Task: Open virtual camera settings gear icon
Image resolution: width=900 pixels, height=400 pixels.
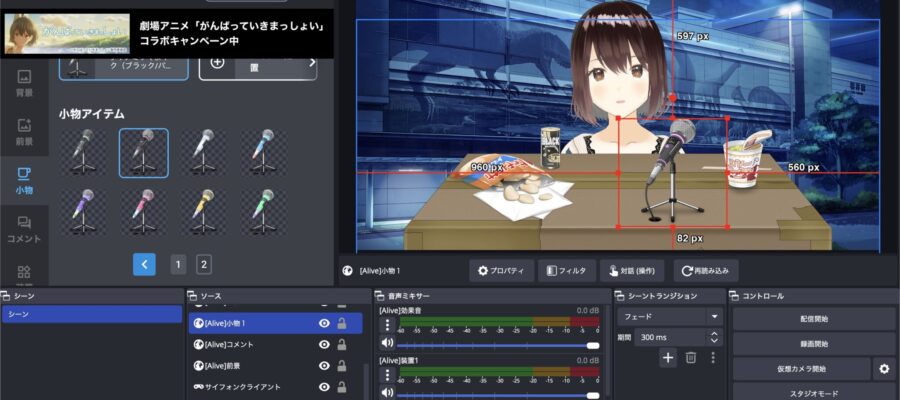Action: pyautogui.click(x=883, y=369)
